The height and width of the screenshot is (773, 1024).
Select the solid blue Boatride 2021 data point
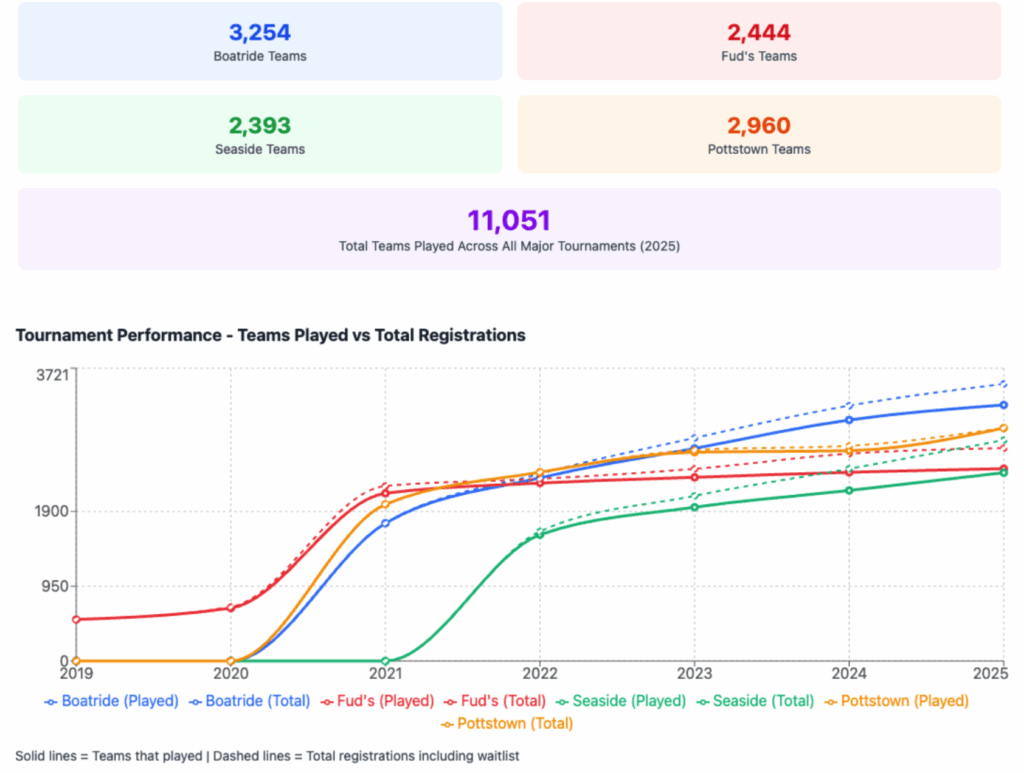(385, 523)
